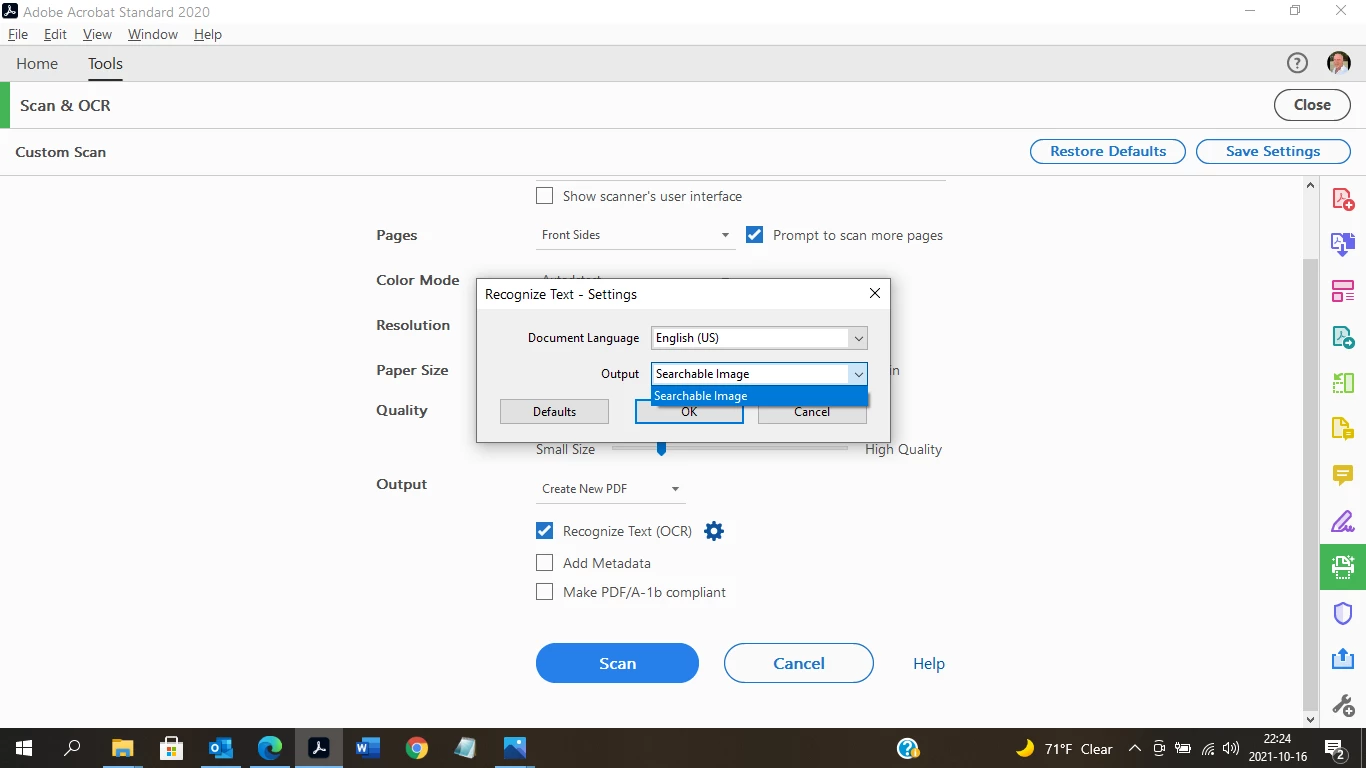Click the Defaults button in the dialog

click(554, 412)
